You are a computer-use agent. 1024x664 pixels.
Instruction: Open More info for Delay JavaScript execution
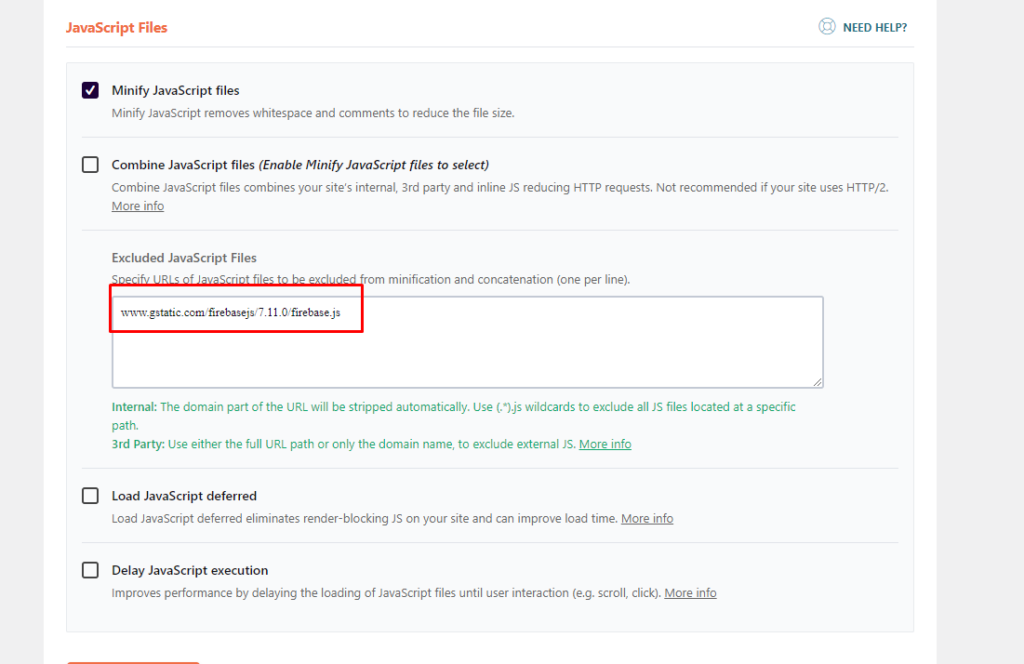click(690, 593)
